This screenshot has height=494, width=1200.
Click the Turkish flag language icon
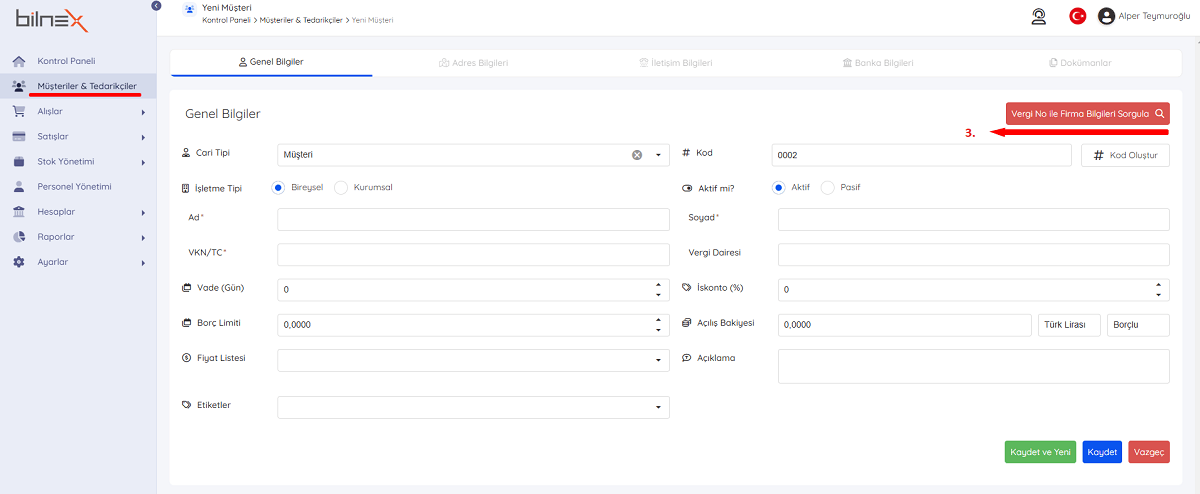pos(1077,16)
